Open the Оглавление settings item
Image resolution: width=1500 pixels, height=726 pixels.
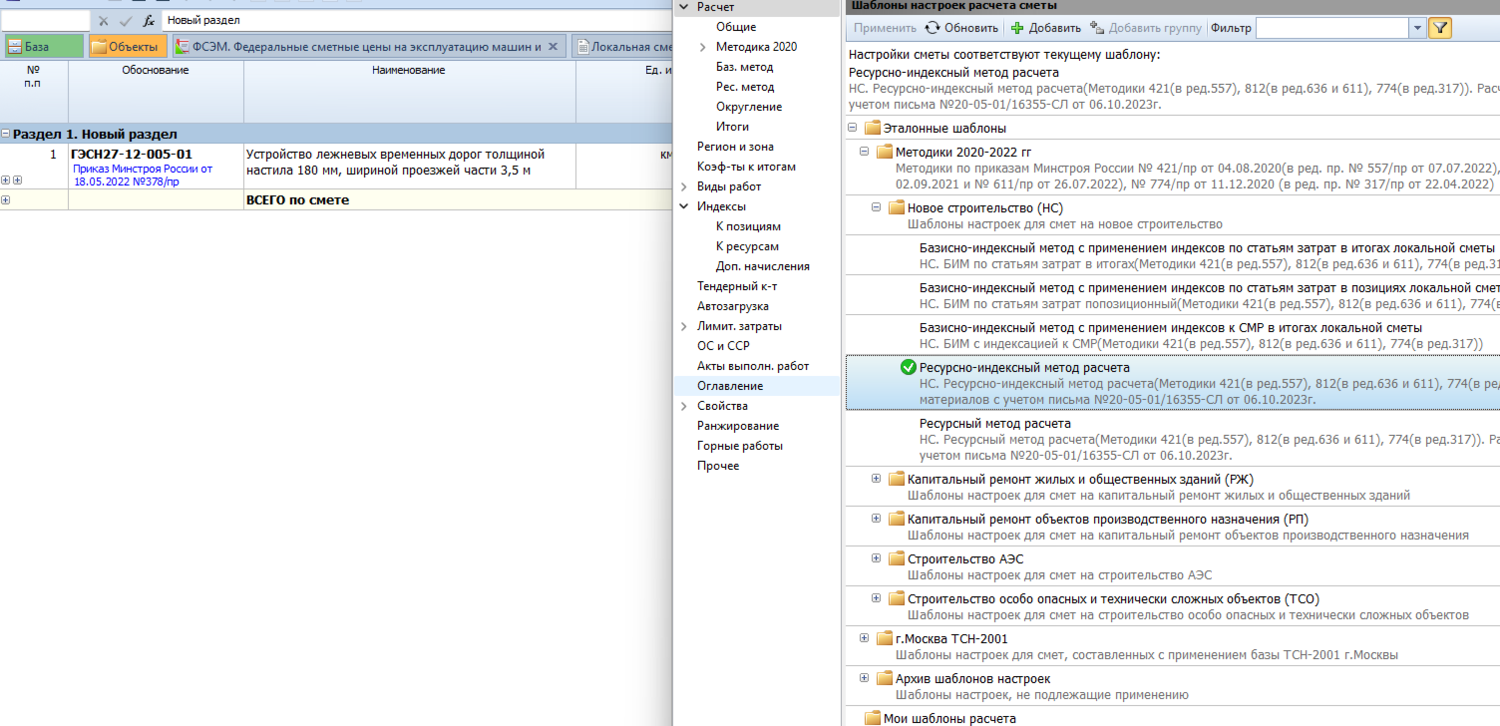click(730, 386)
